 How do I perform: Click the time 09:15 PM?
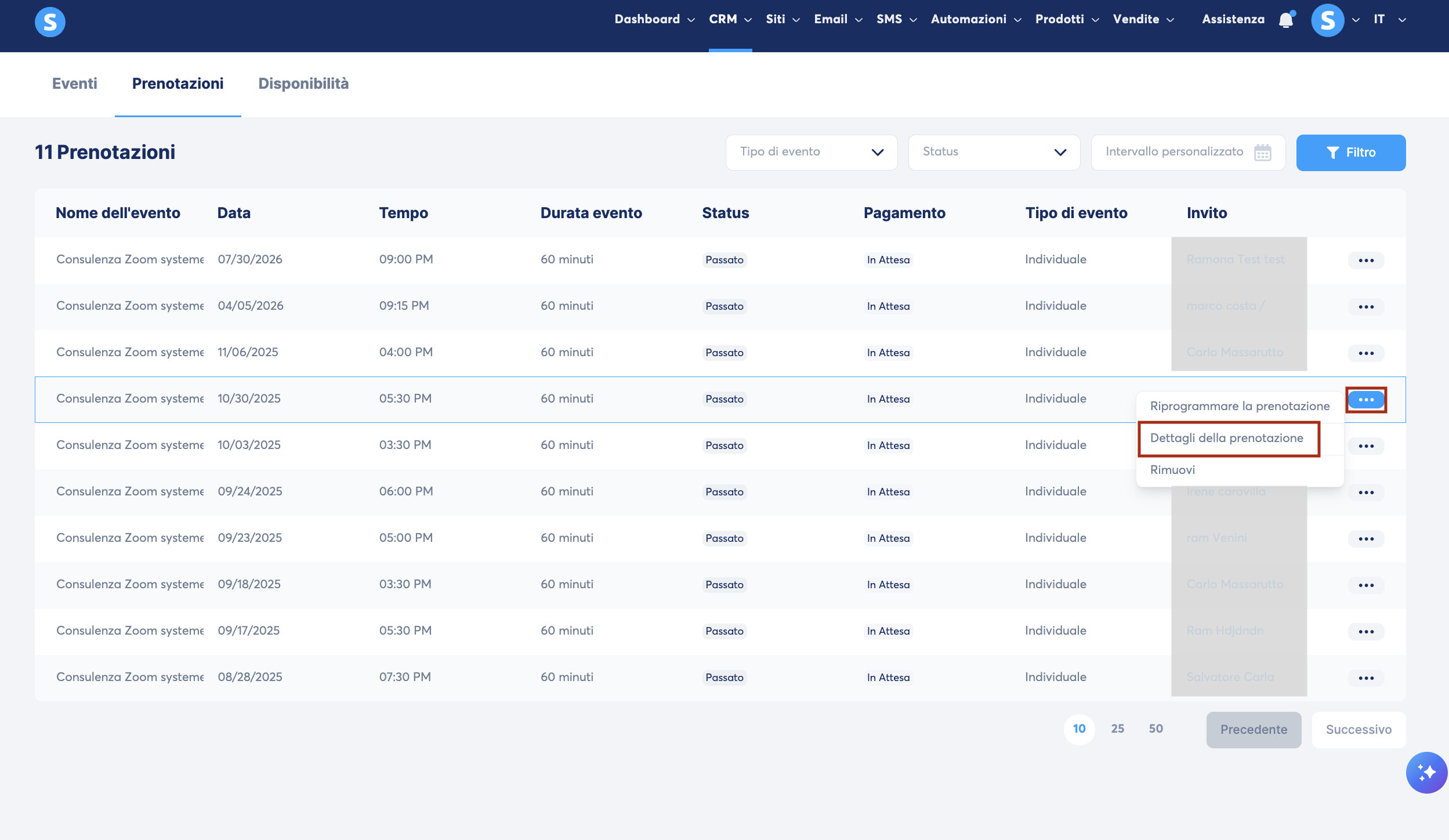click(404, 306)
